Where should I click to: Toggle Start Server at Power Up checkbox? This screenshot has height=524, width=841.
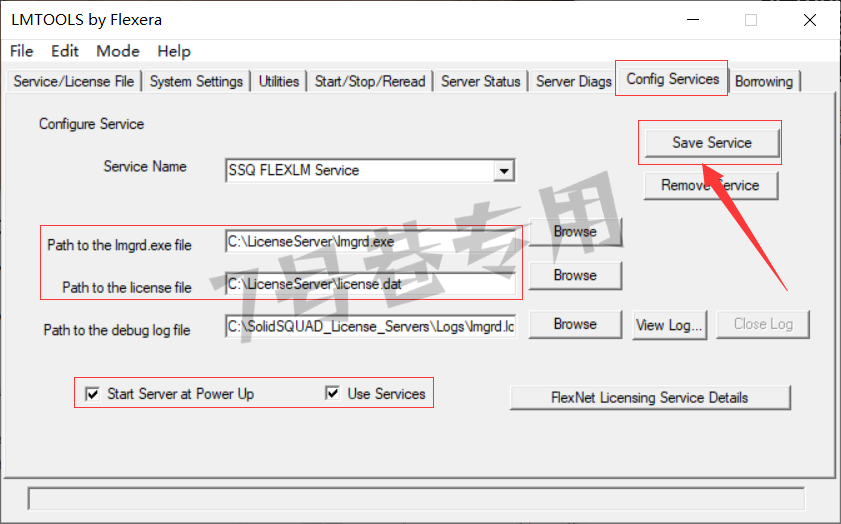93,394
